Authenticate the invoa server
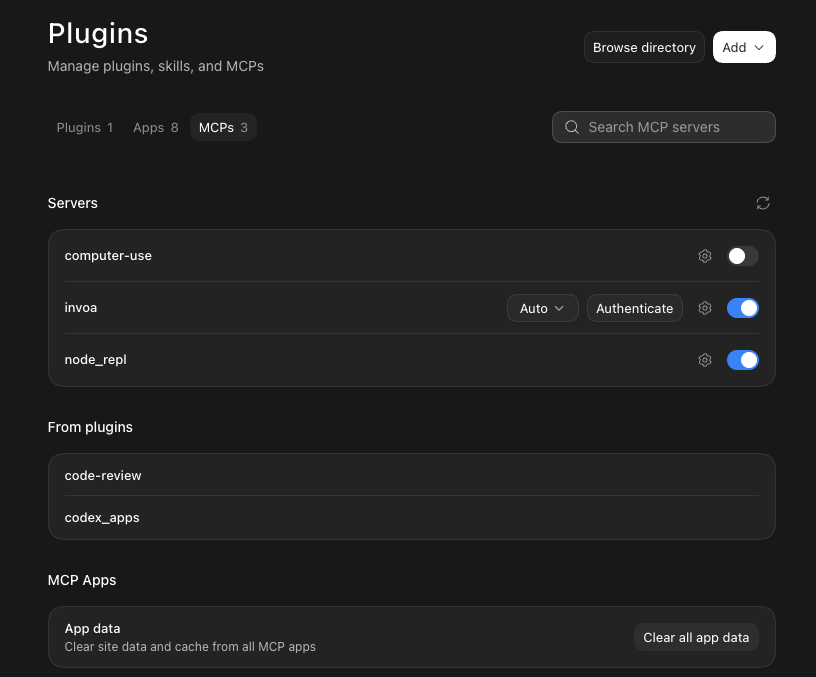Screen dimensions: 816x677 [634, 308]
